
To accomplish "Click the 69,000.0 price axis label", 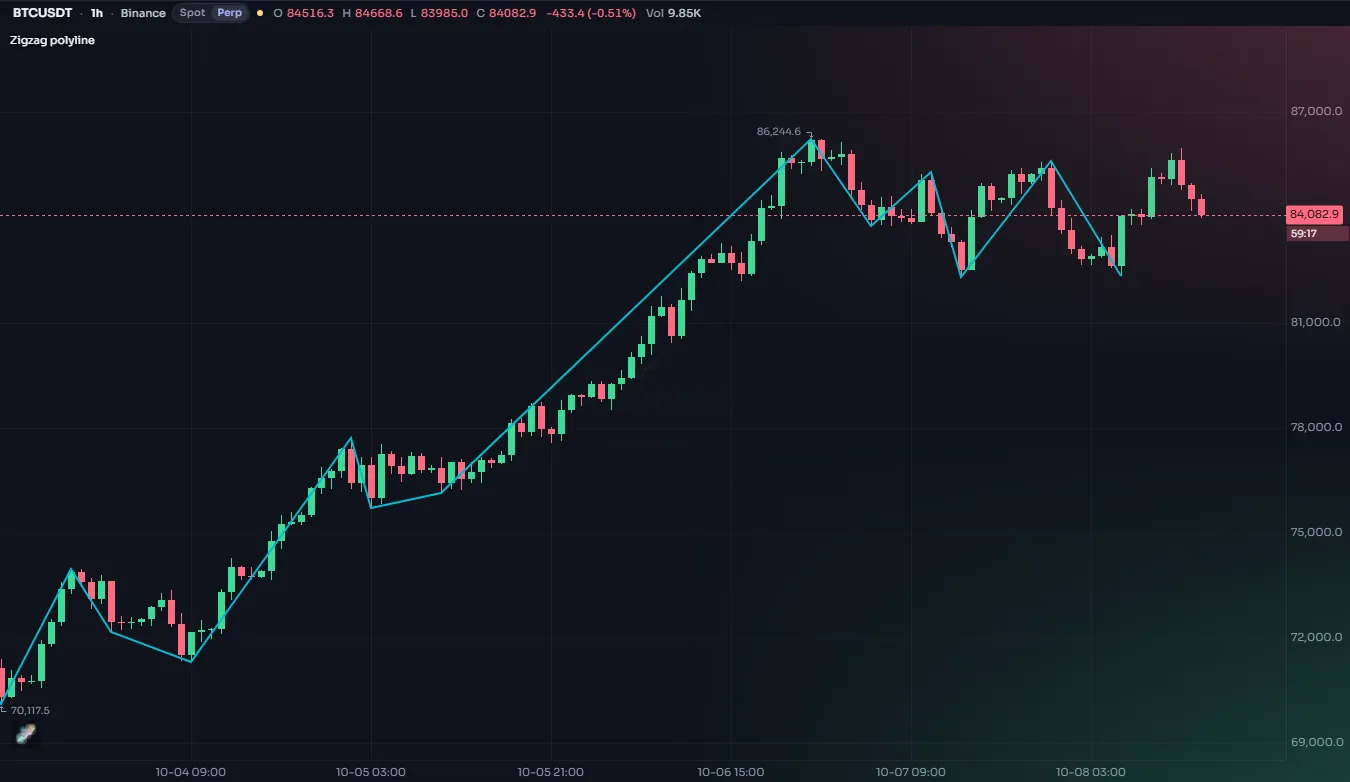I will 1315,742.
